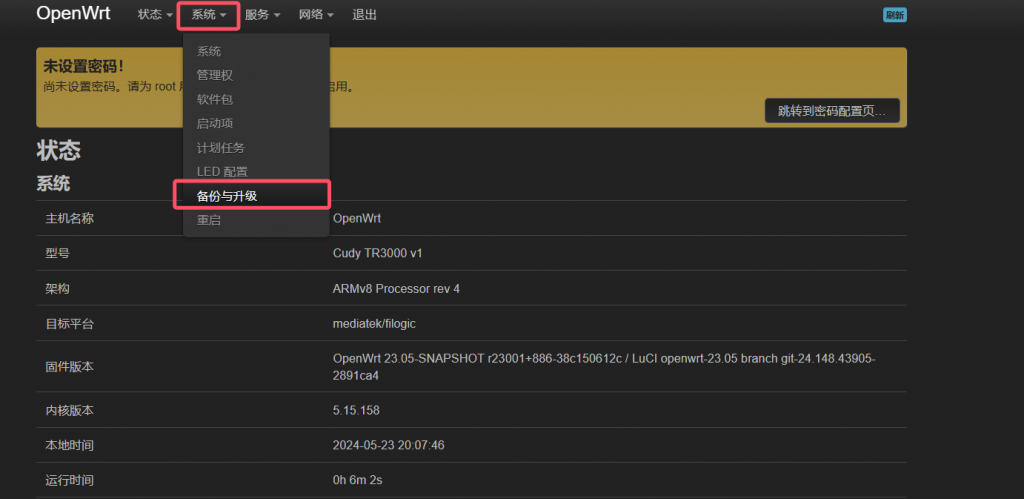Open the 网络 dropdown menu
The width and height of the screenshot is (1024, 499).
tap(316, 14)
